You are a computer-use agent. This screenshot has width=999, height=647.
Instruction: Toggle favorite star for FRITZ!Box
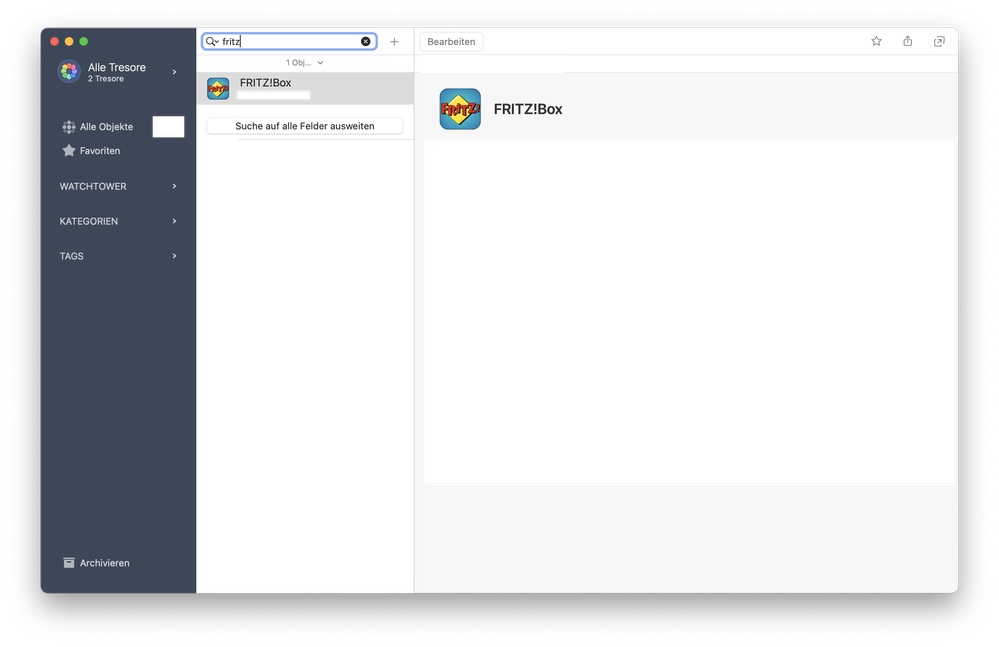[x=876, y=41]
